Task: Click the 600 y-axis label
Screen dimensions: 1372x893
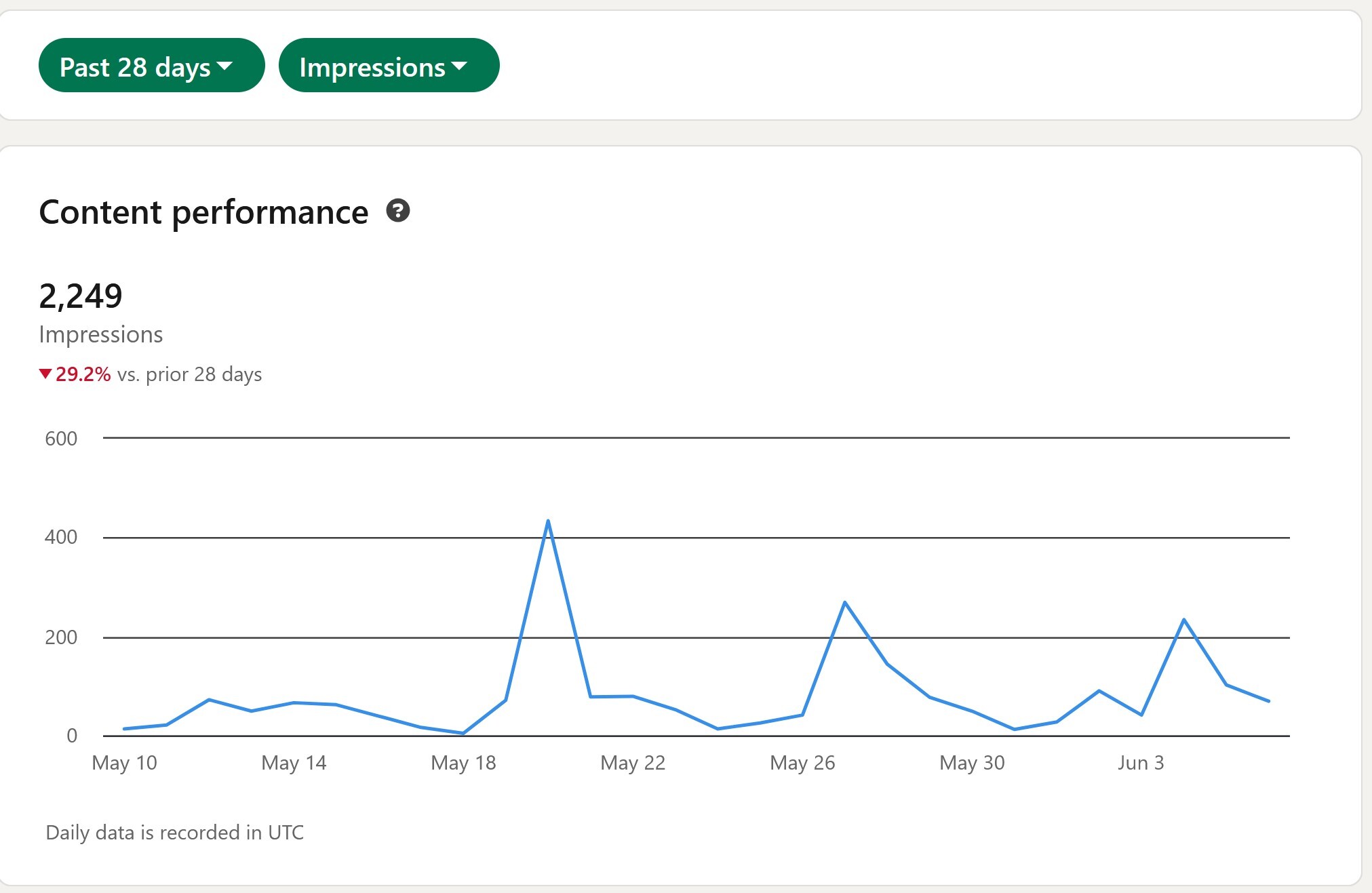Action: coord(61,439)
